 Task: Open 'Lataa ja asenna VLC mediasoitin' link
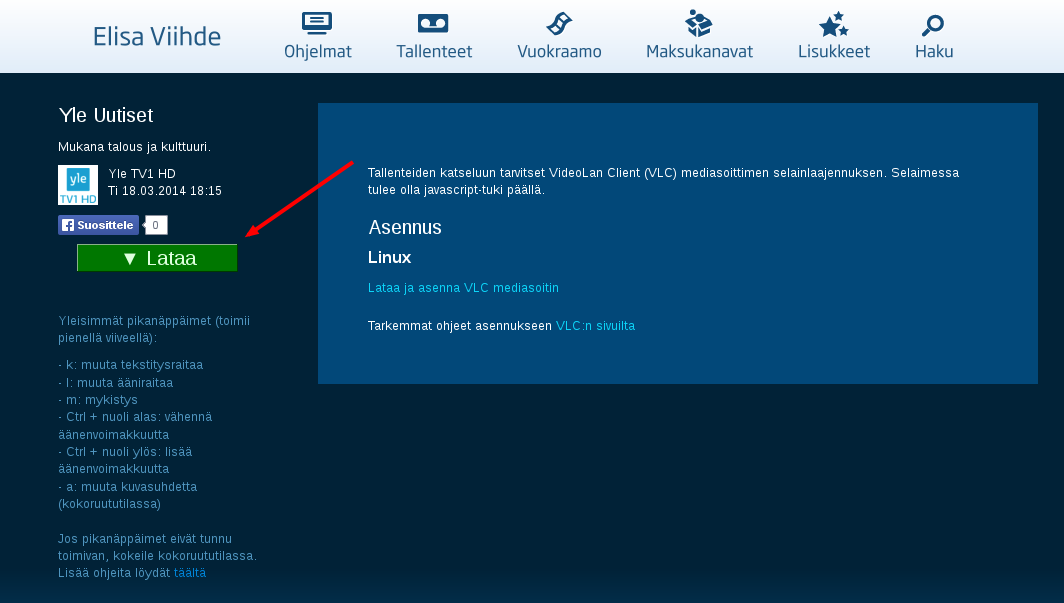(463, 288)
